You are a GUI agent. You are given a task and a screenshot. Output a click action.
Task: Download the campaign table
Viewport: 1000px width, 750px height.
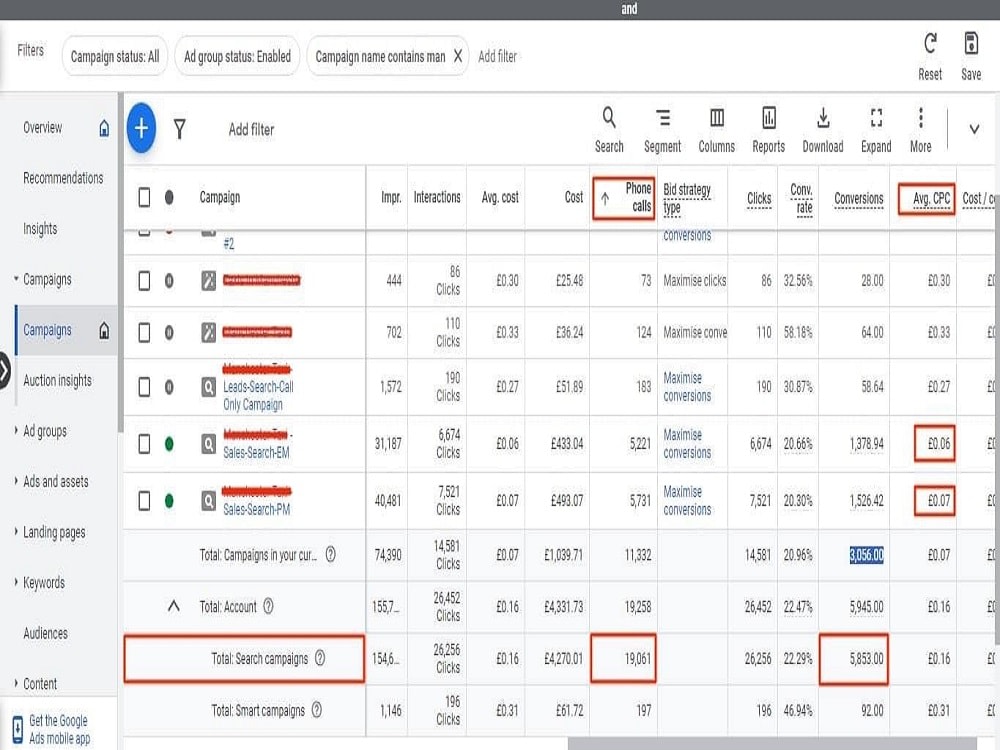tap(823, 129)
